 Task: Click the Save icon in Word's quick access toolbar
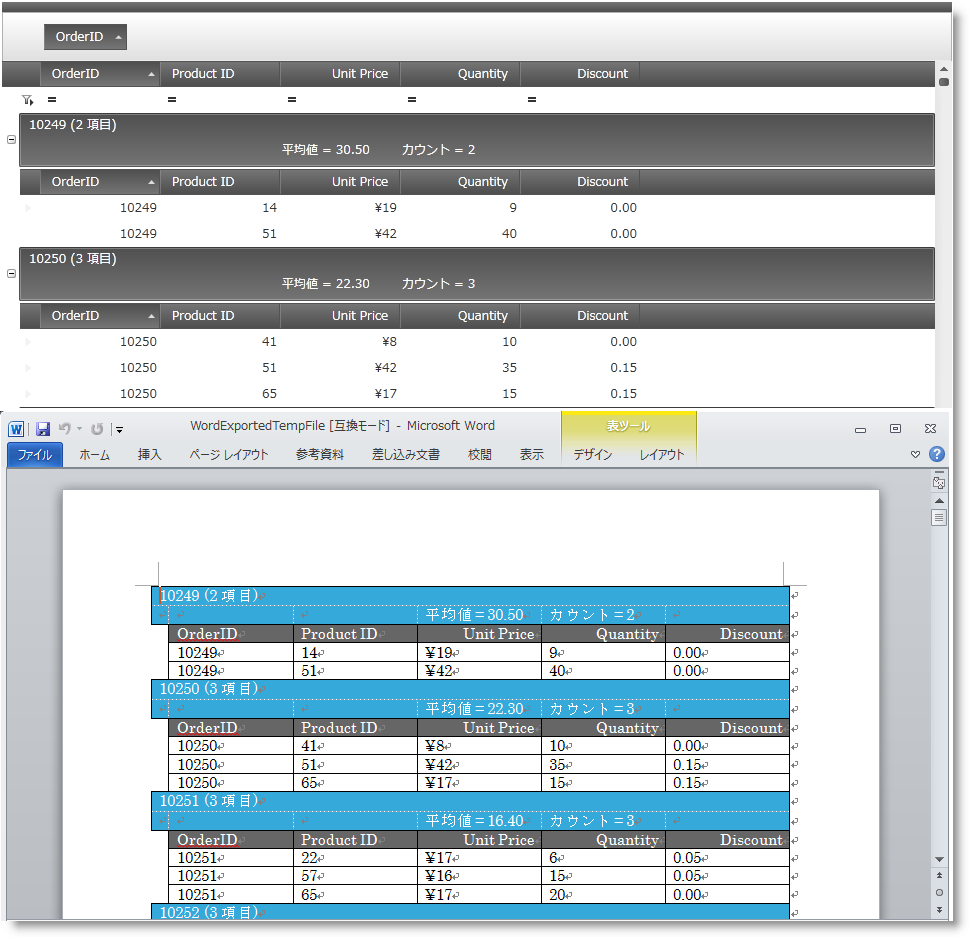pyautogui.click(x=43, y=428)
